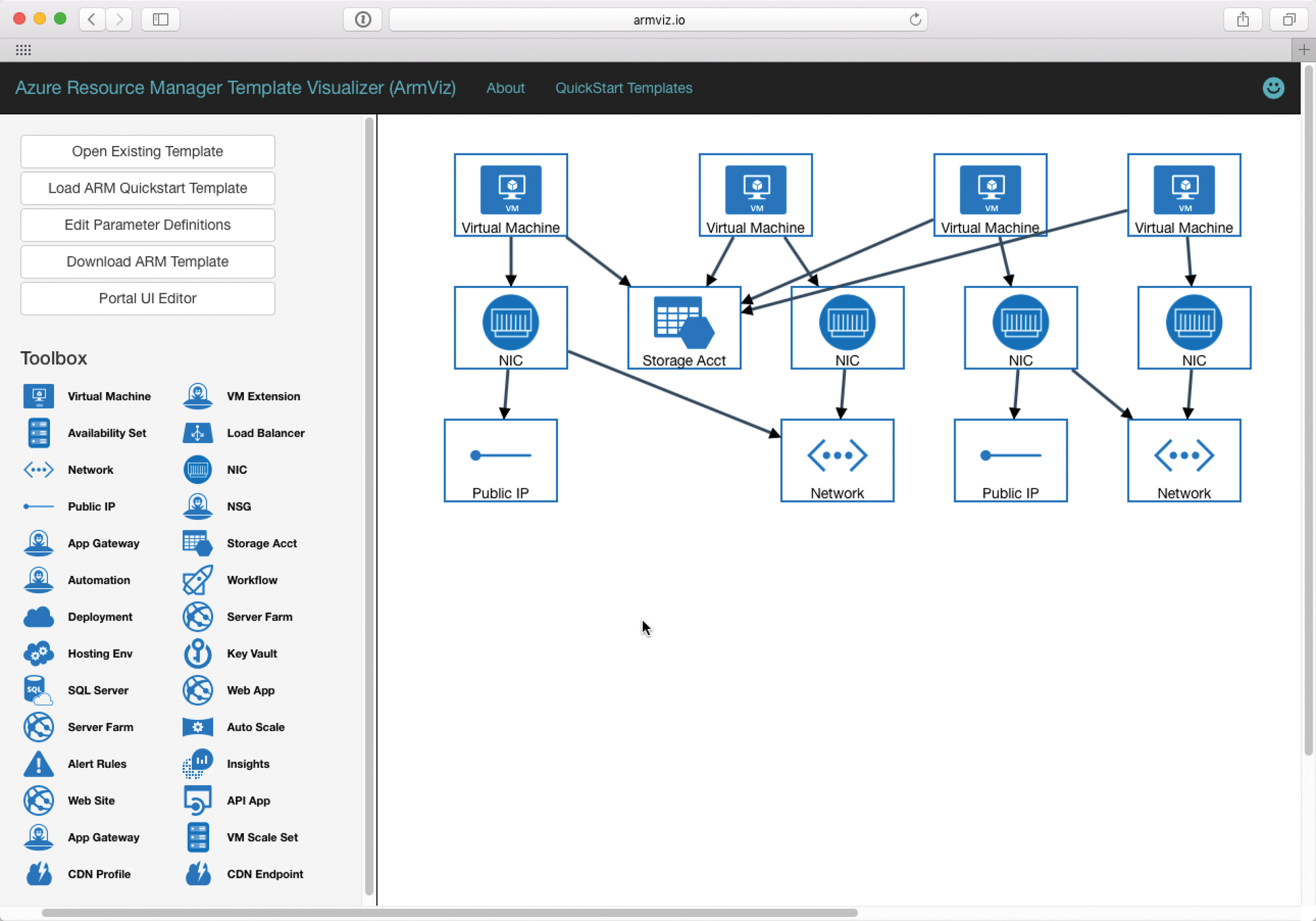Select the SQL Server toolbox icon
Viewport: 1316px width, 921px height.
pyautogui.click(x=38, y=690)
